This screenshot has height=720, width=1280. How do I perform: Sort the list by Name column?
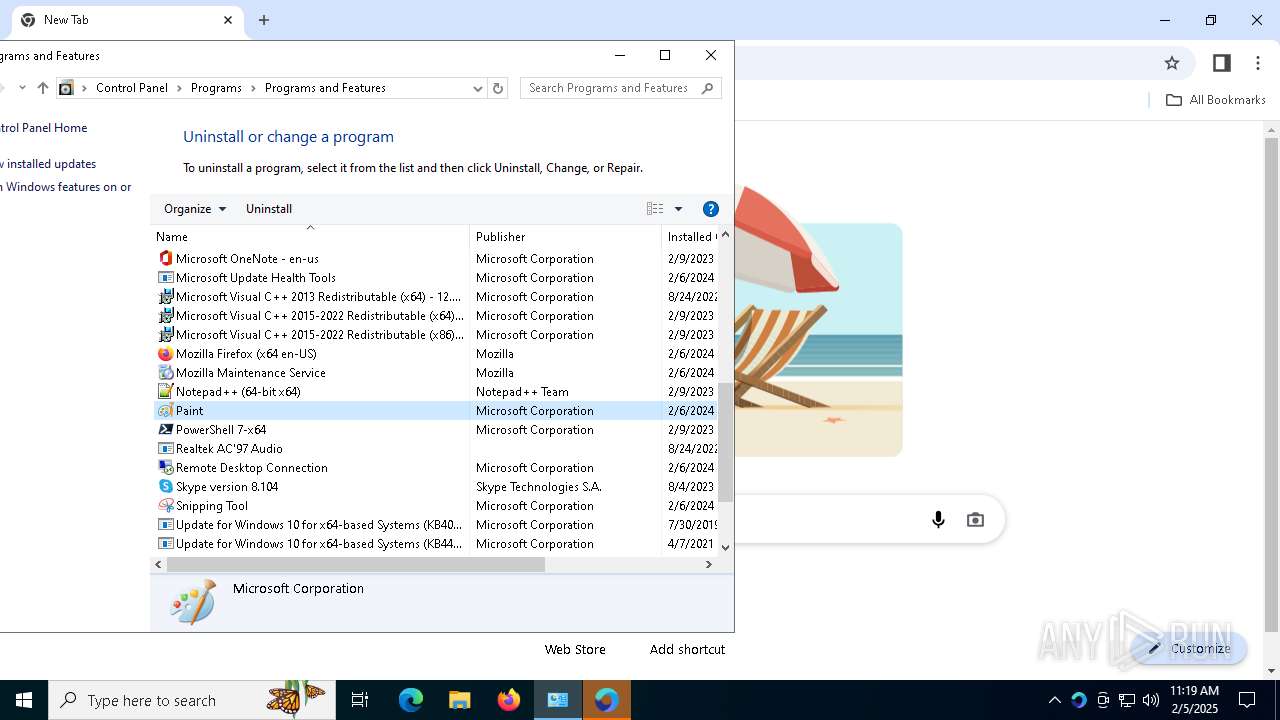[310, 237]
